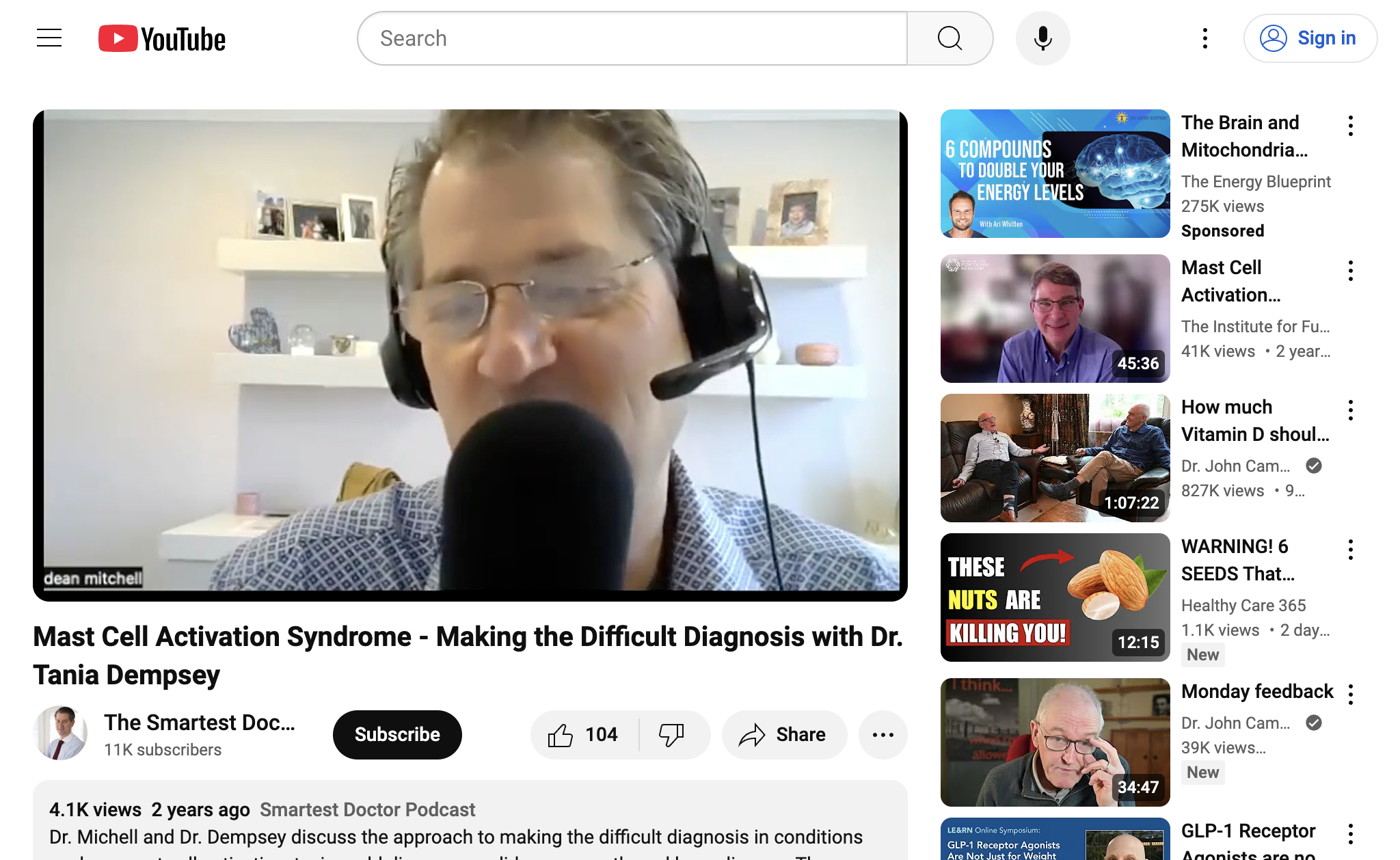This screenshot has height=860, width=1400.
Task: Share the video
Action: [x=784, y=735]
